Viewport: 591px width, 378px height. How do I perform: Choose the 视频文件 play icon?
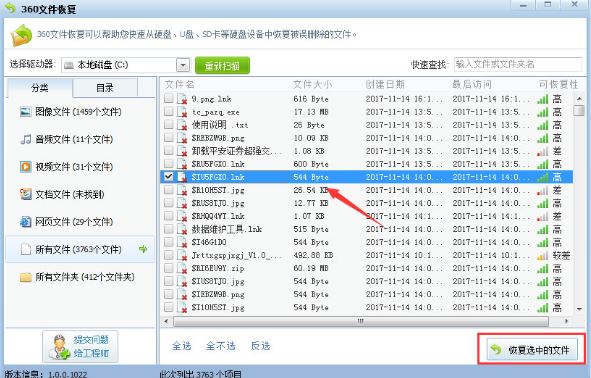[26, 167]
